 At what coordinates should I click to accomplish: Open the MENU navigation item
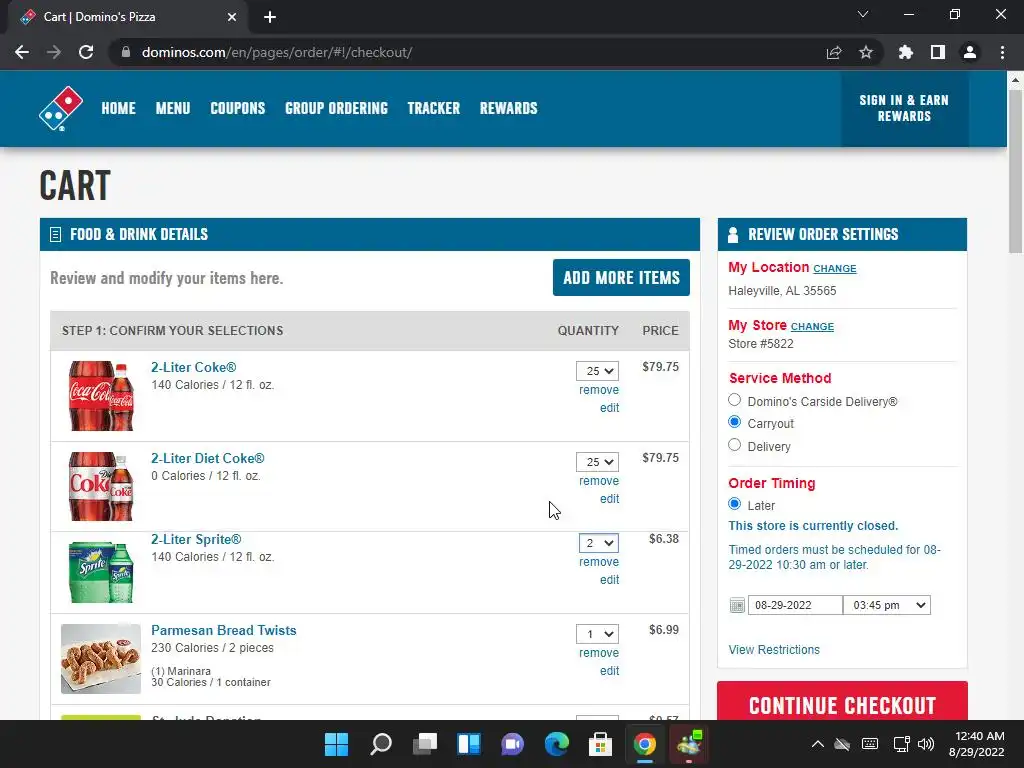[173, 108]
